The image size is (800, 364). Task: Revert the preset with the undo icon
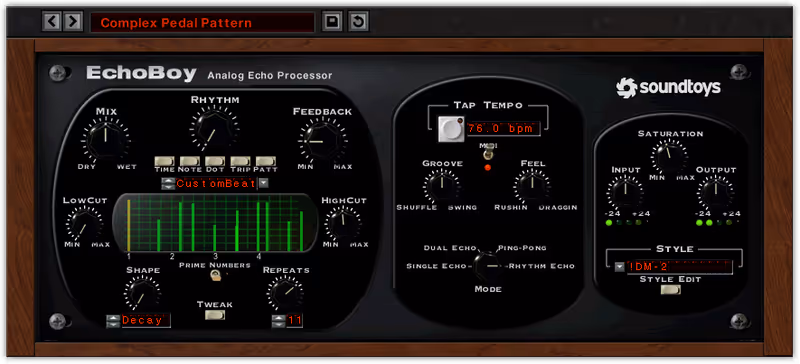click(358, 22)
